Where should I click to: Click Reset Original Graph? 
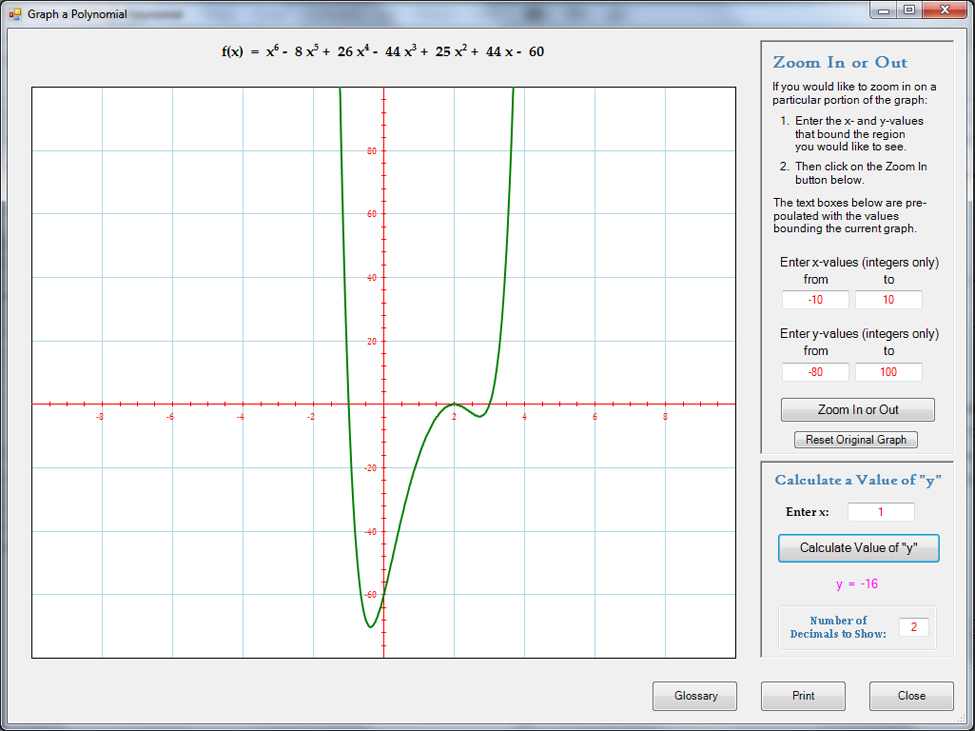(x=856, y=440)
